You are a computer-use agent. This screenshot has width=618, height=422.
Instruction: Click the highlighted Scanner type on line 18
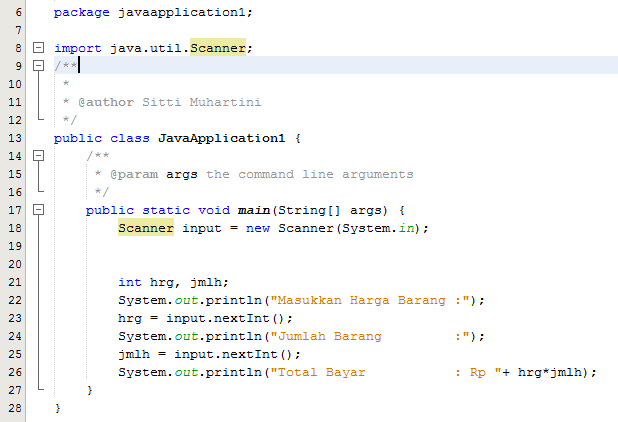pos(146,228)
